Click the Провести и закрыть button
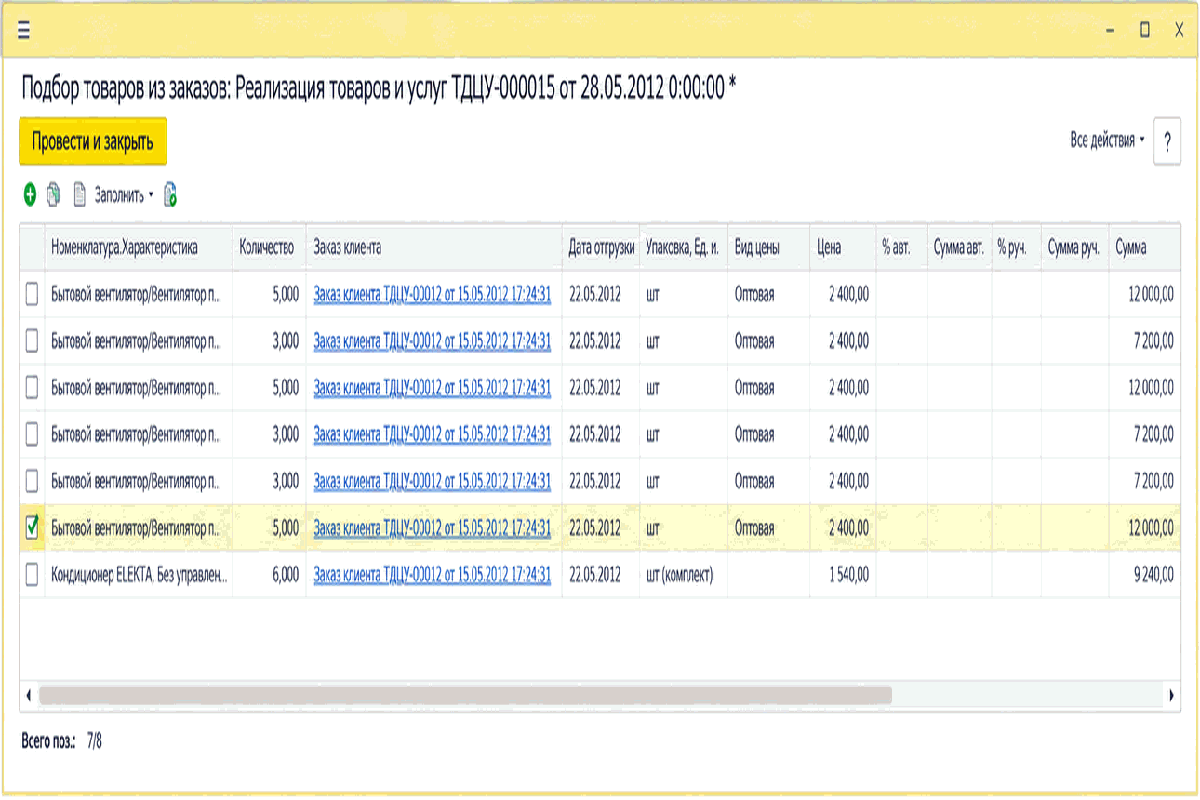 click(x=93, y=142)
